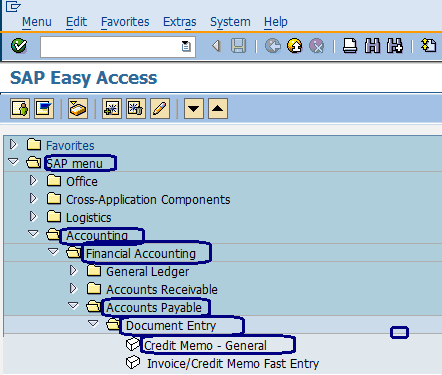Collapse the Financial Accounting node arrow
Image resolution: width=442 pixels, height=375 pixels.
(53, 251)
